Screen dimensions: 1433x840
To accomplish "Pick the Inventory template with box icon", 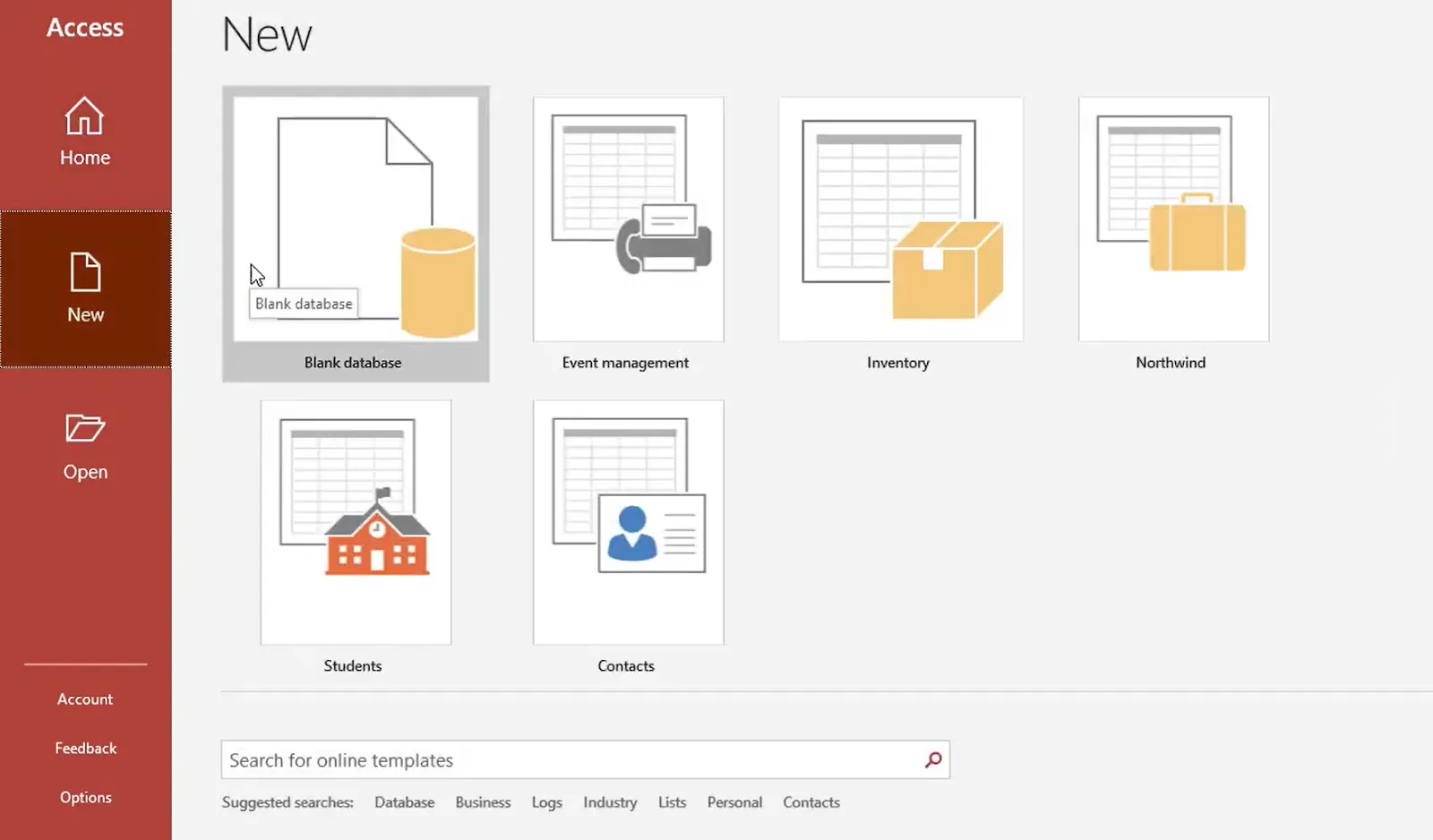I will (x=901, y=219).
